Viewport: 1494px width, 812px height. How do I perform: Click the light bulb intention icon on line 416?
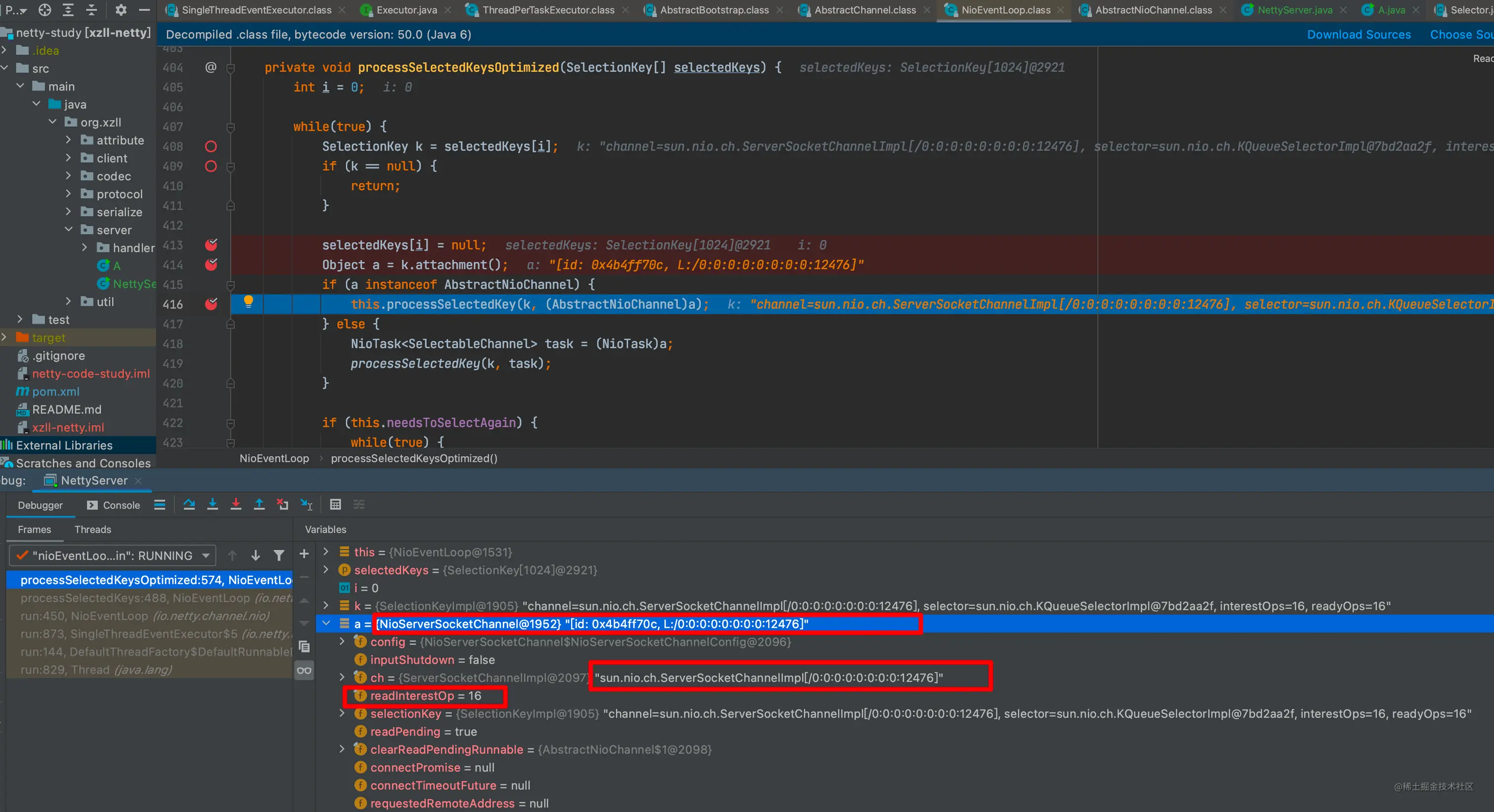click(x=248, y=302)
